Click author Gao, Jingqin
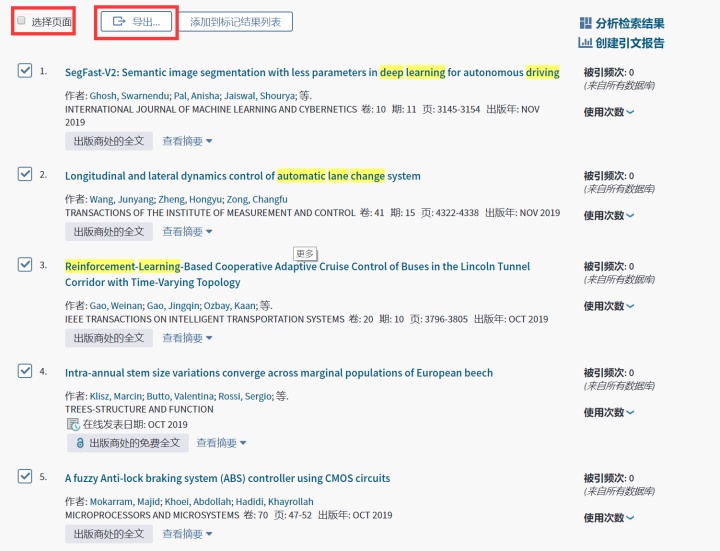 [x=173, y=306]
